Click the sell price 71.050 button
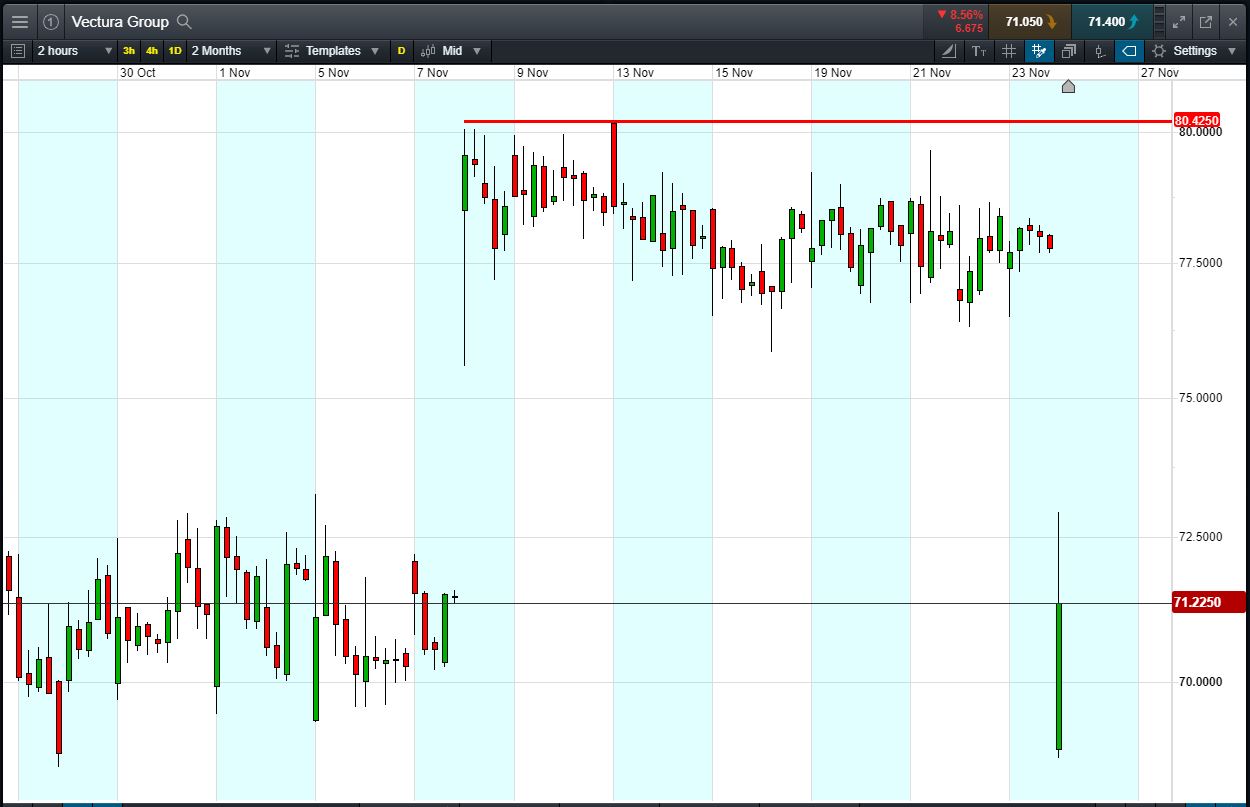 tap(1030, 21)
